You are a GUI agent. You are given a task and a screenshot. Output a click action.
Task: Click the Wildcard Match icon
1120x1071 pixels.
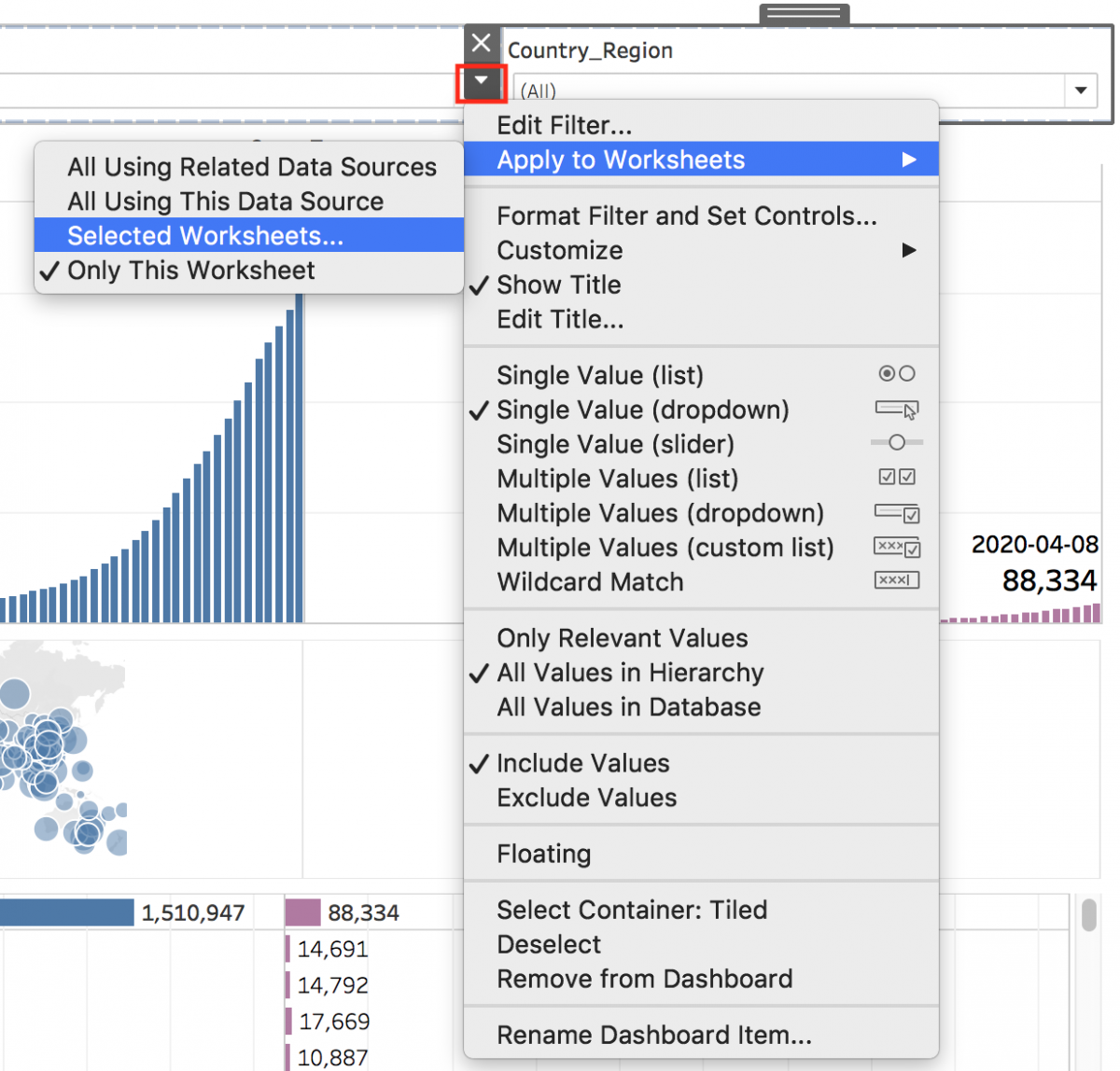coord(896,580)
